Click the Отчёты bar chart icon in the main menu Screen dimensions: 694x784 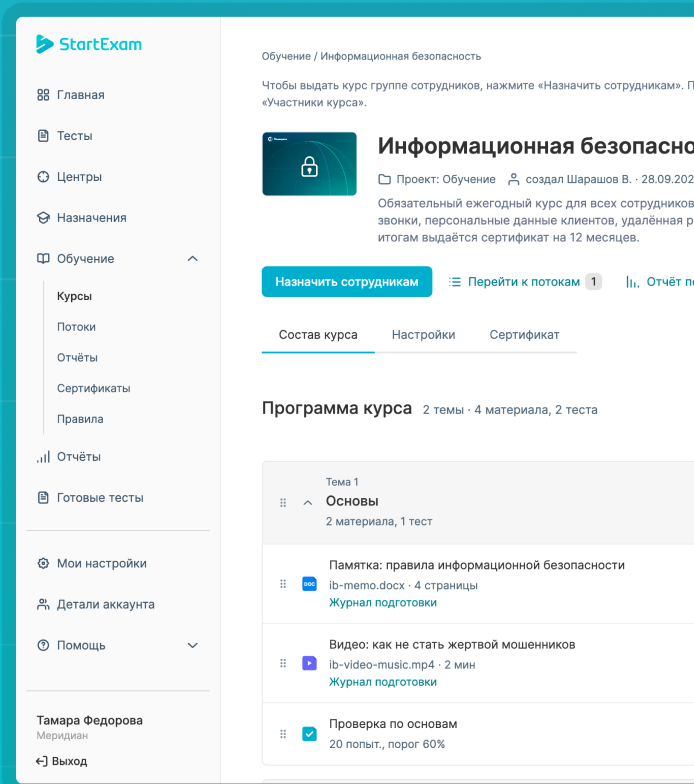coord(44,456)
